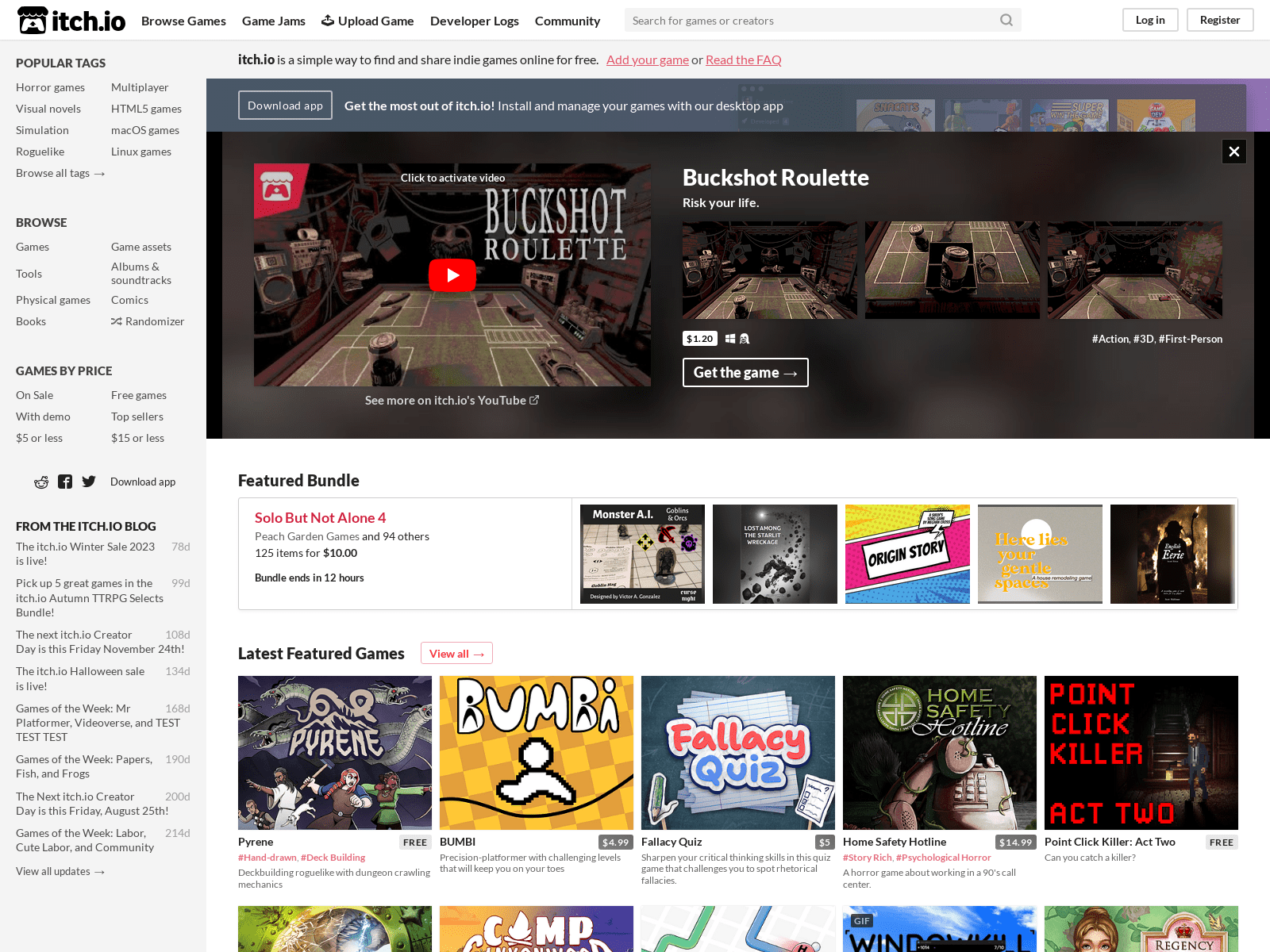Screen dimensions: 1270x952
Task: Open Browse all tags link
Action: [60, 173]
